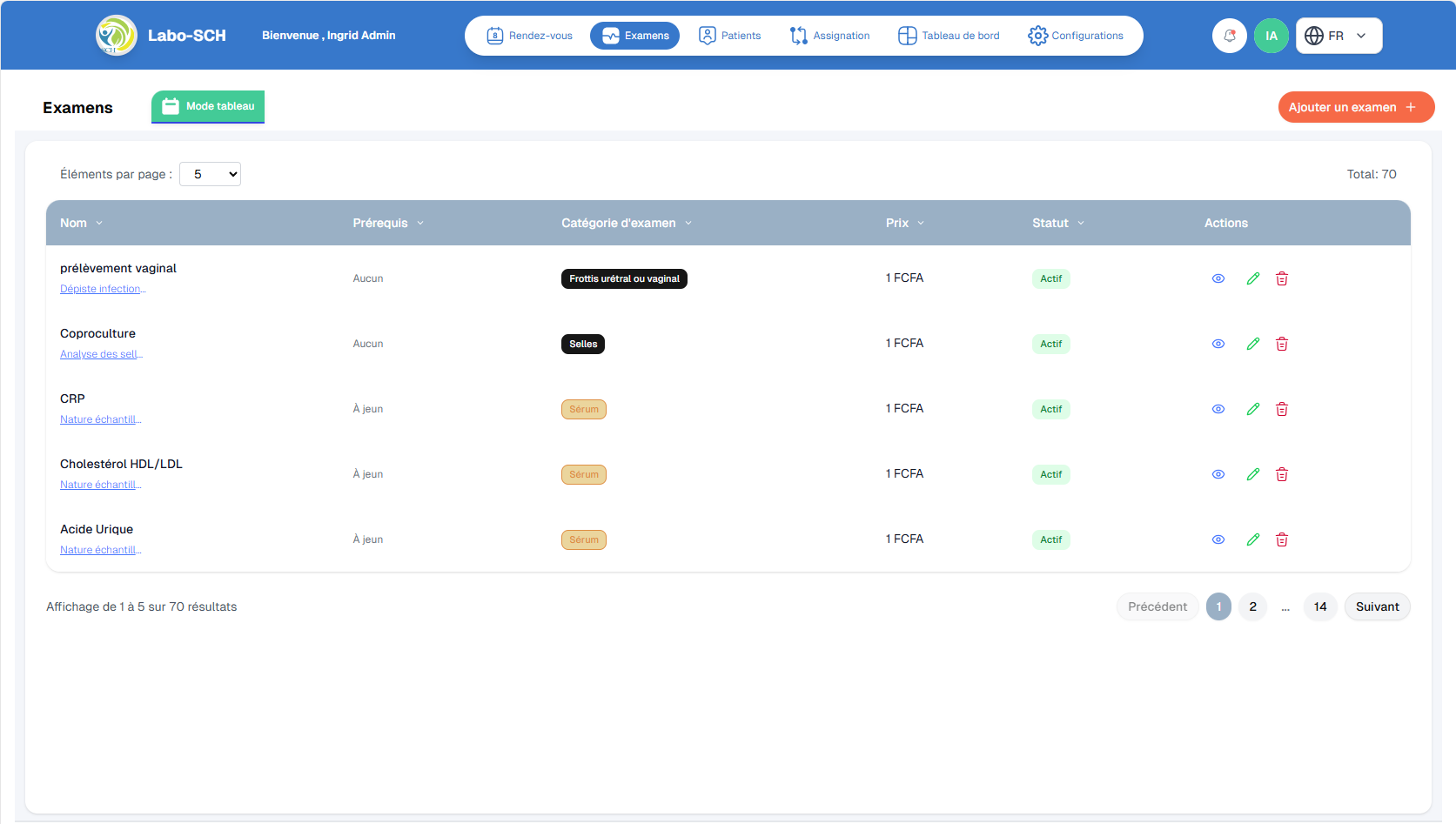
Task: Edit the Coproculture exam with pencil icon
Action: pyautogui.click(x=1252, y=344)
